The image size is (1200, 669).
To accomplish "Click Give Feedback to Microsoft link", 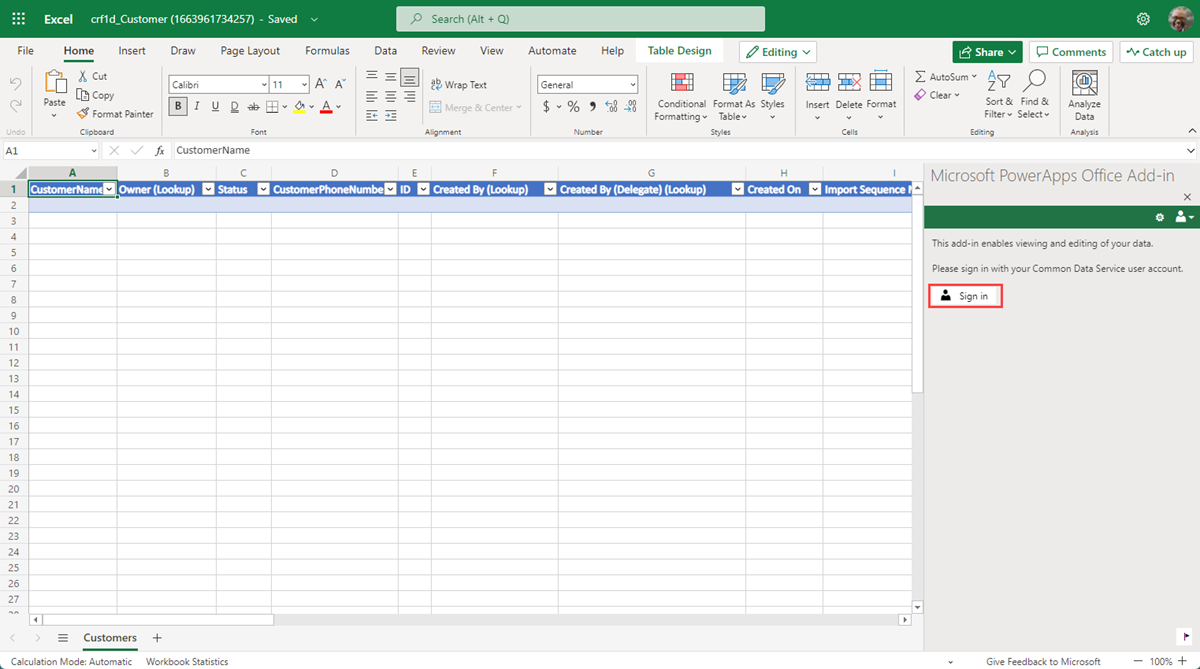I will 1044,661.
